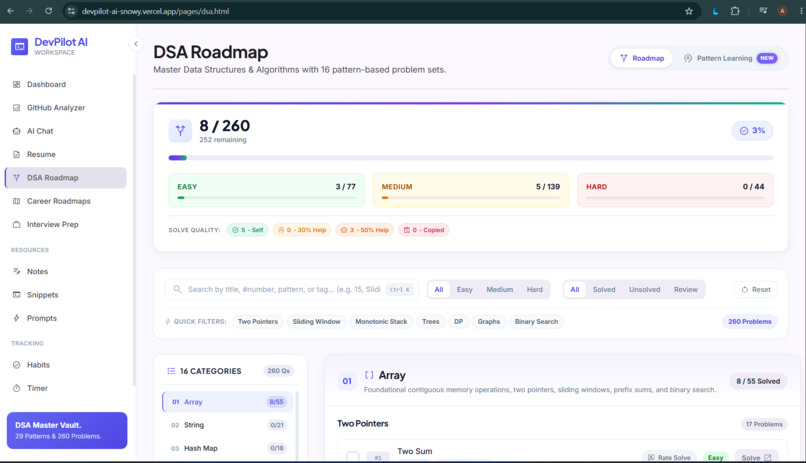Apply the Sliding Window quick filter
The width and height of the screenshot is (806, 463).
pos(316,322)
